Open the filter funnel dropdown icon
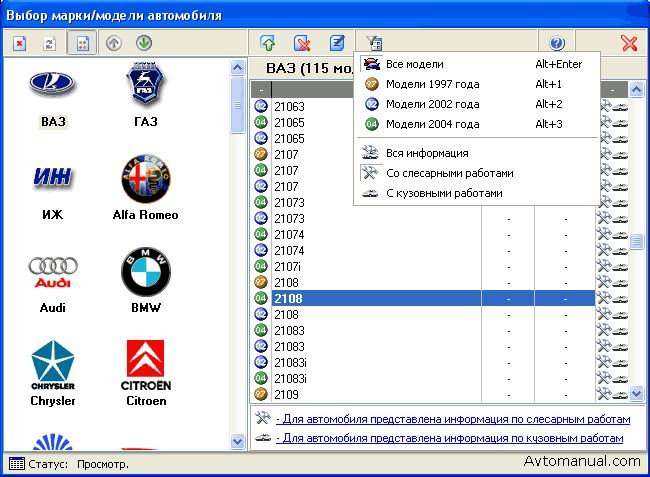Screen dimensions: 650x477 click(375, 43)
